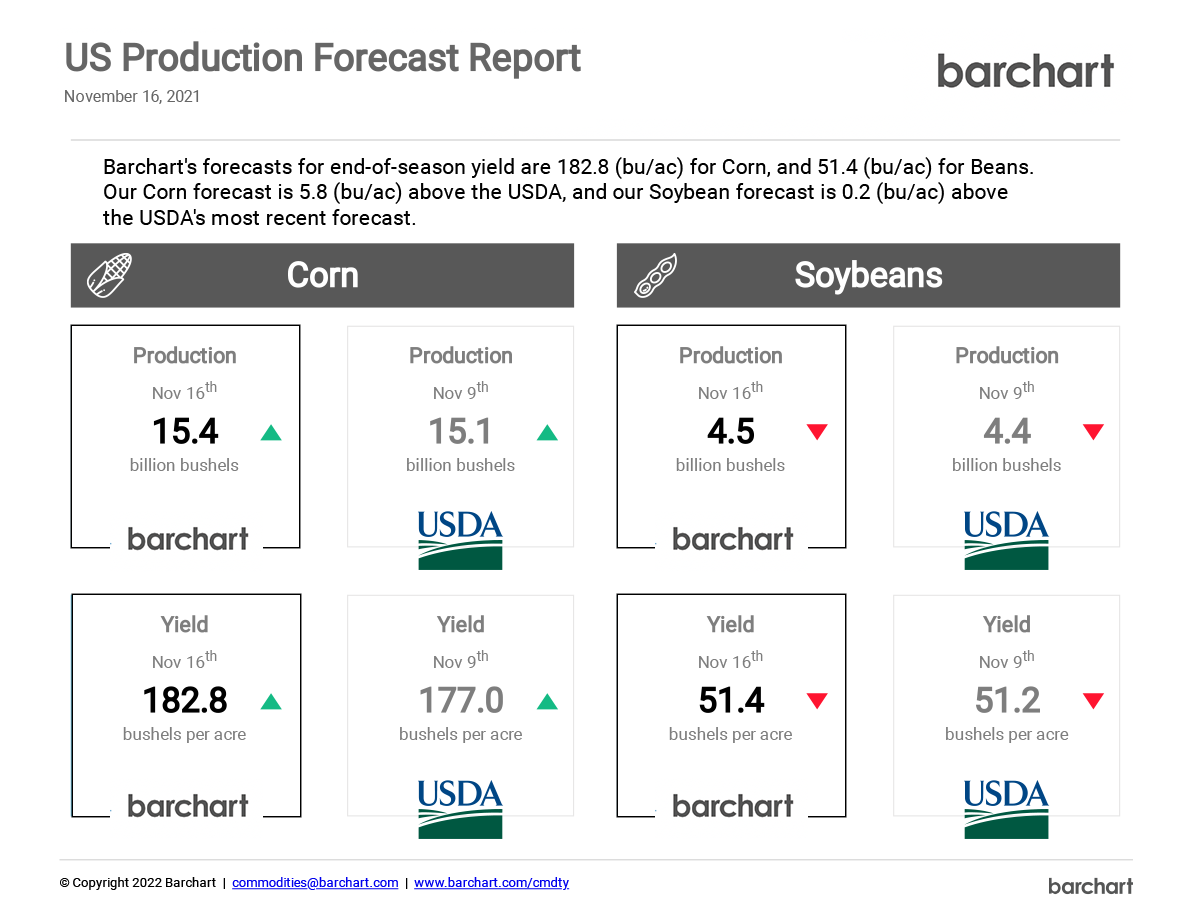Click the barchart logo in the footer
The height and width of the screenshot is (921, 1194).
point(1090,886)
